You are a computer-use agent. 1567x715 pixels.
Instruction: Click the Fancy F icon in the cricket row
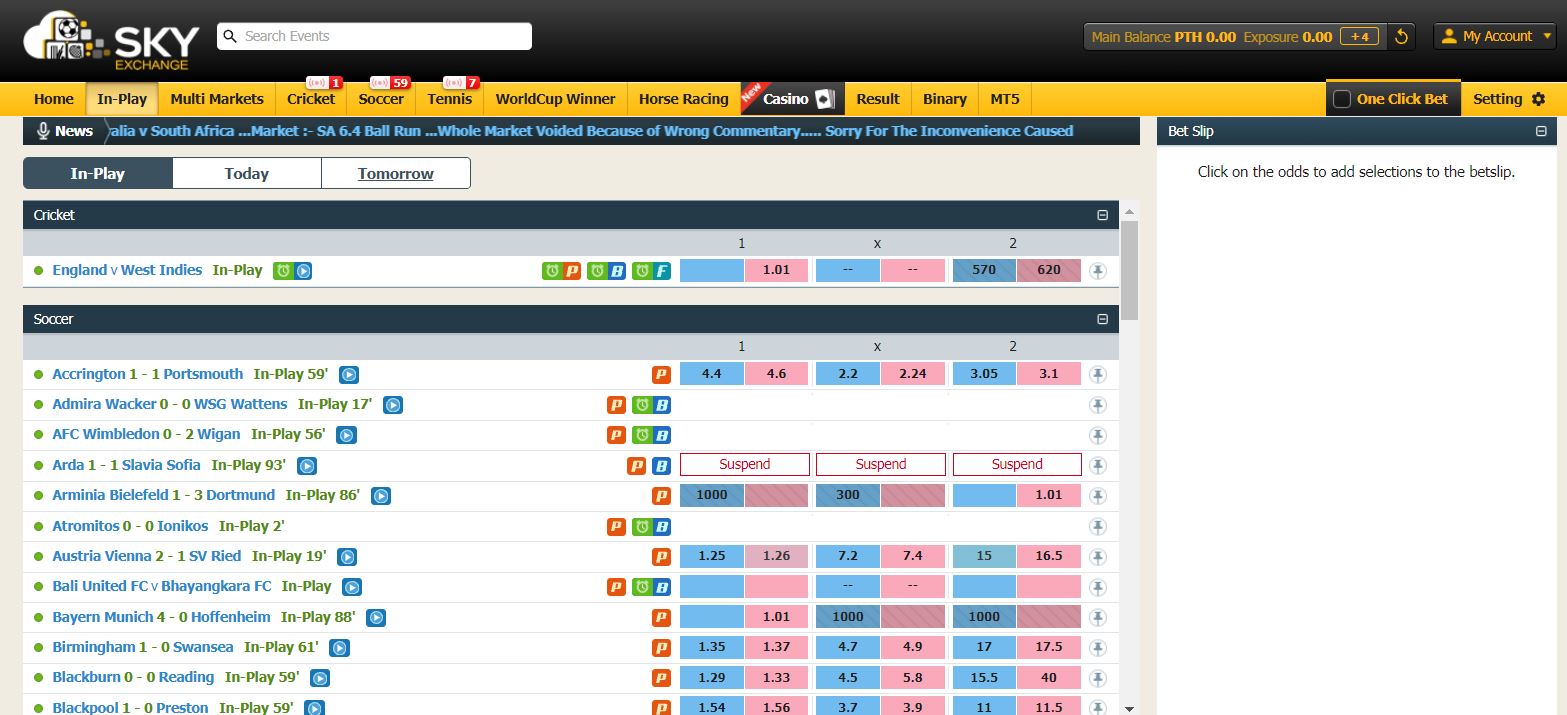click(661, 271)
